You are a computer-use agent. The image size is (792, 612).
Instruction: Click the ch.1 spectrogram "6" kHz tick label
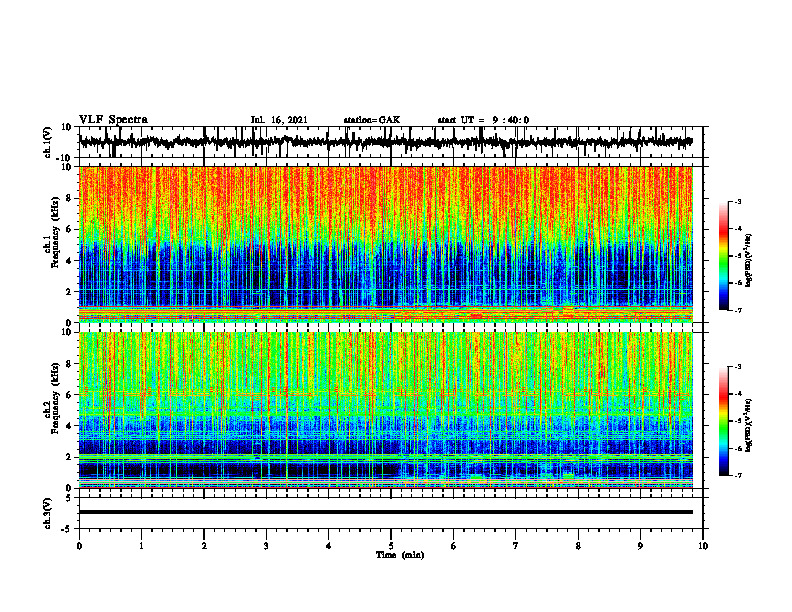click(69, 230)
